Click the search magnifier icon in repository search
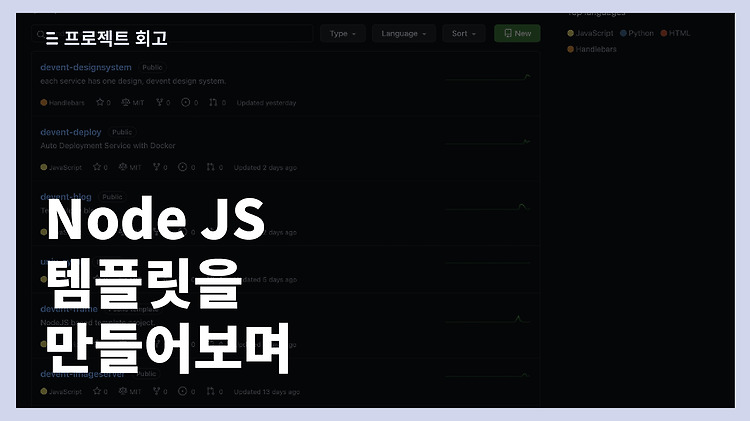 [41, 34]
